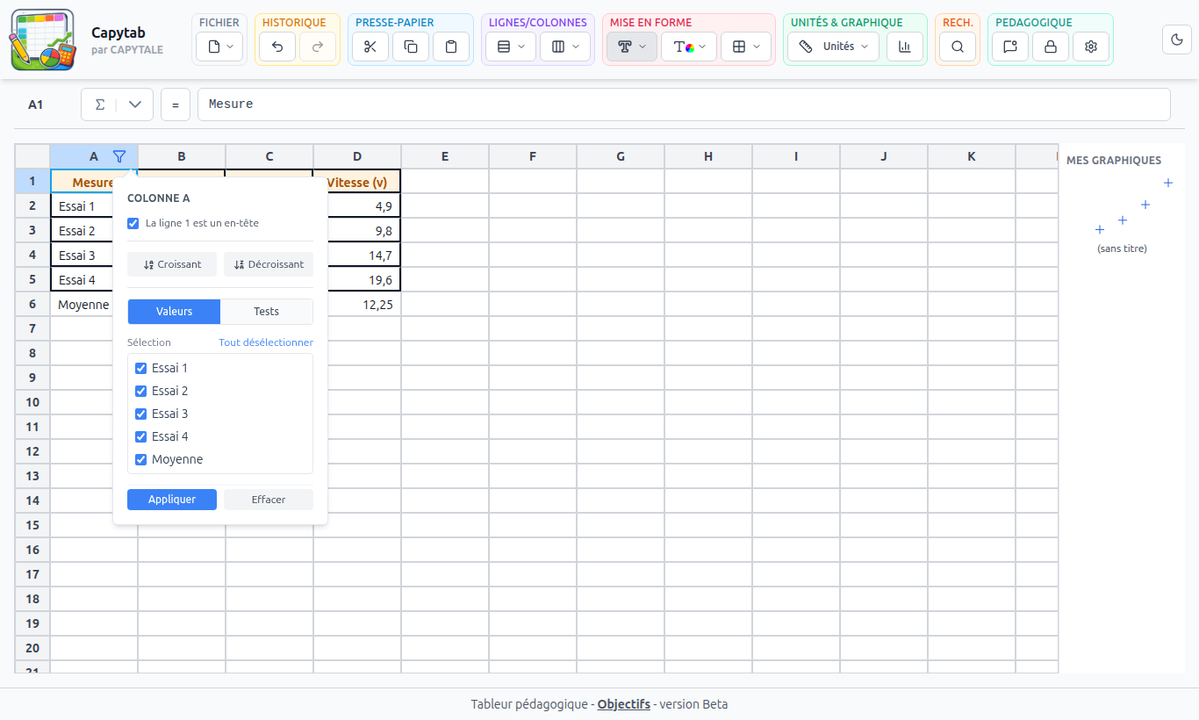Clear the filter with Effacer
The width and height of the screenshot is (1199, 720).
coord(268,499)
